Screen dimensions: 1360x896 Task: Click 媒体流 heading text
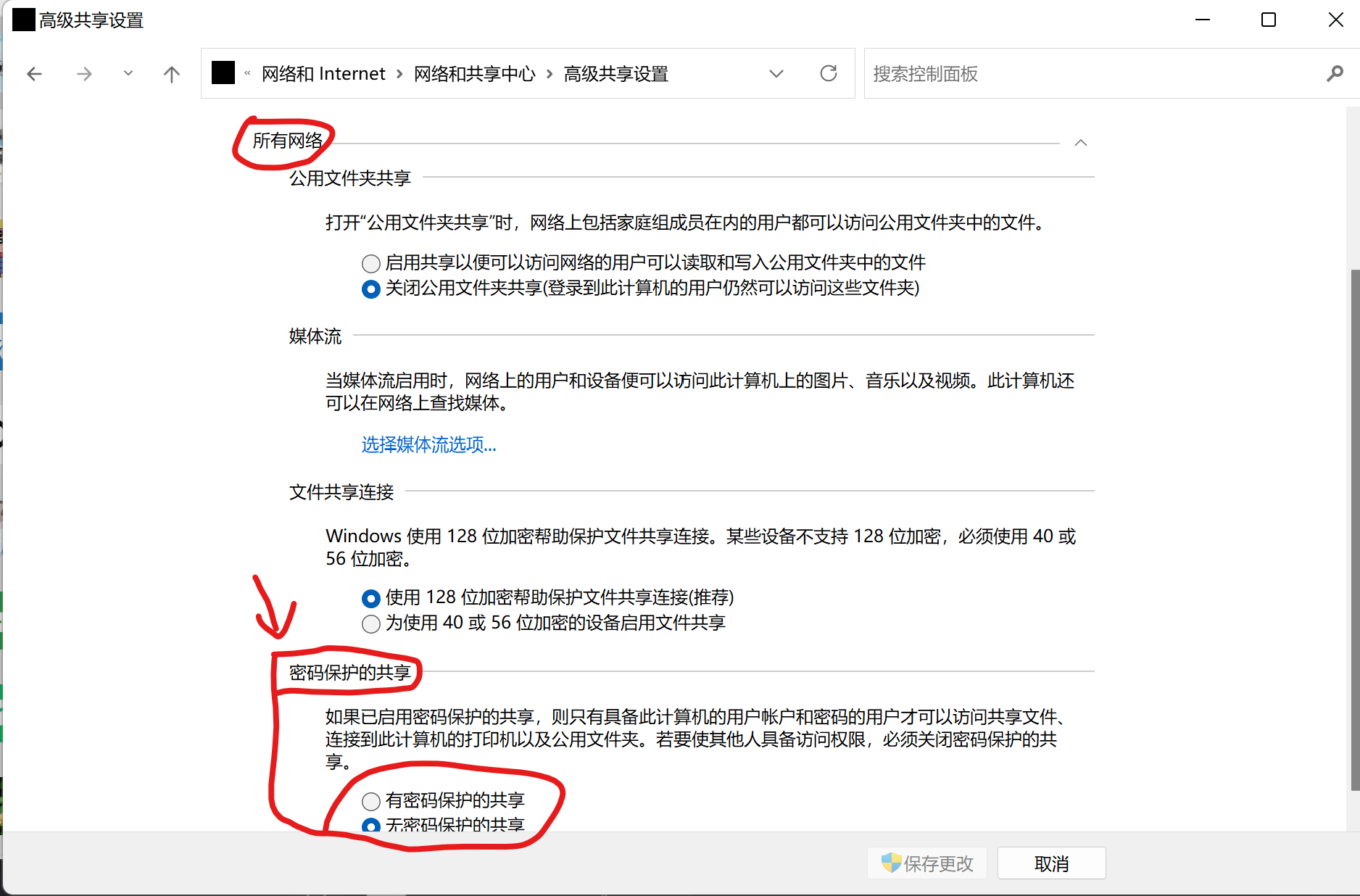point(315,336)
